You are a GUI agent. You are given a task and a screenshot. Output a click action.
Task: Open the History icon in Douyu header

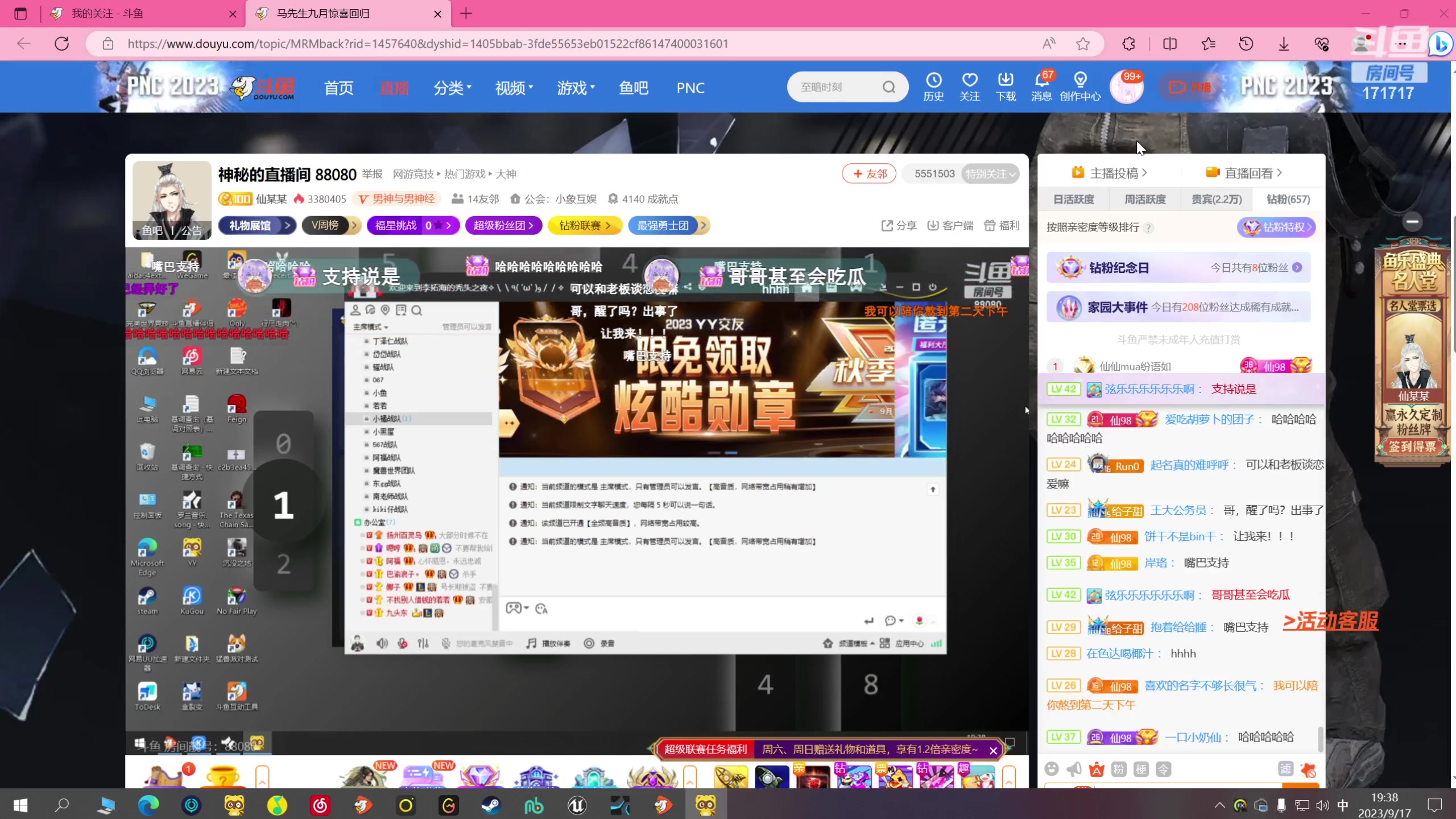point(933,86)
